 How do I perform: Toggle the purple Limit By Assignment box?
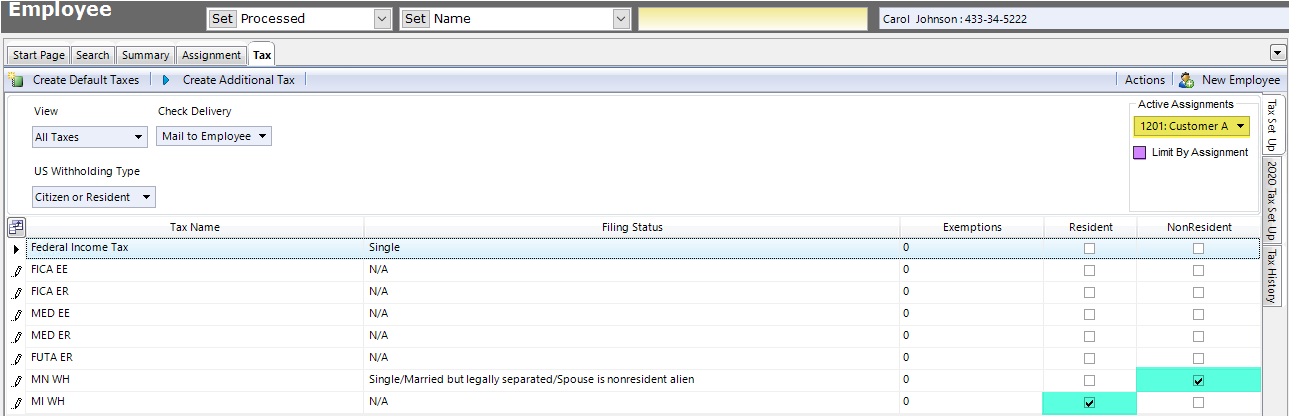coord(1140,153)
